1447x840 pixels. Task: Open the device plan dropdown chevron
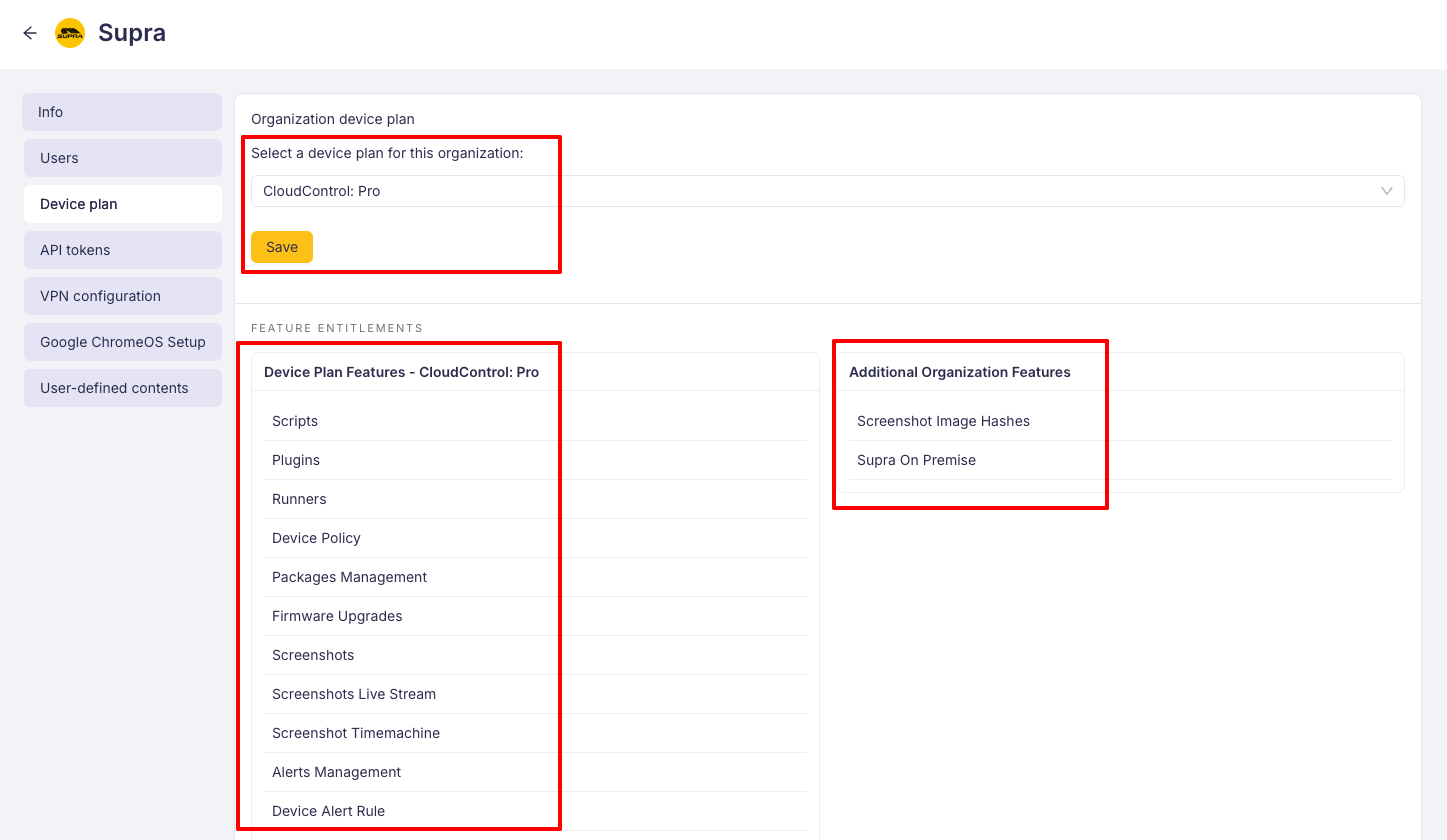(x=1386, y=191)
